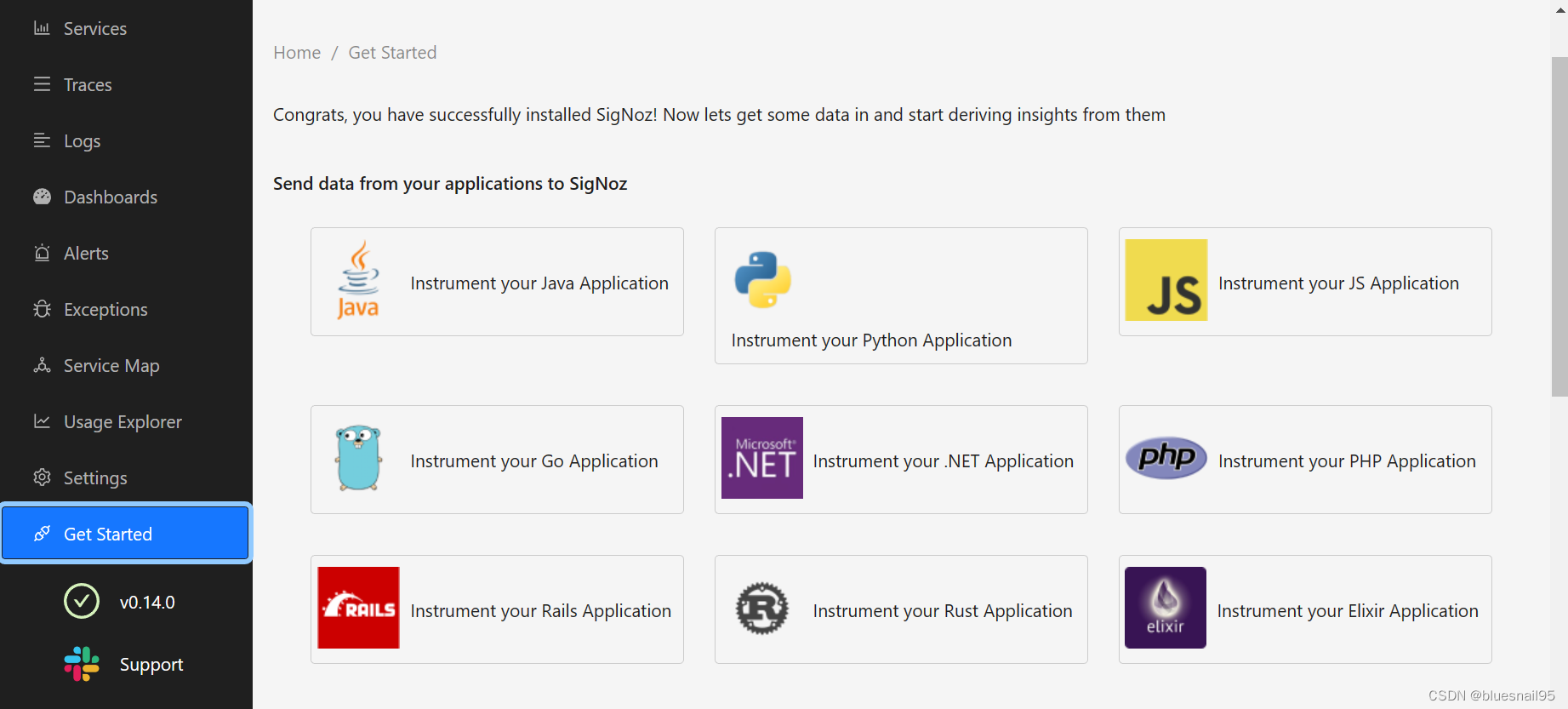Click the version checkmark circle icon
1568x709 pixels.
pyautogui.click(x=82, y=601)
